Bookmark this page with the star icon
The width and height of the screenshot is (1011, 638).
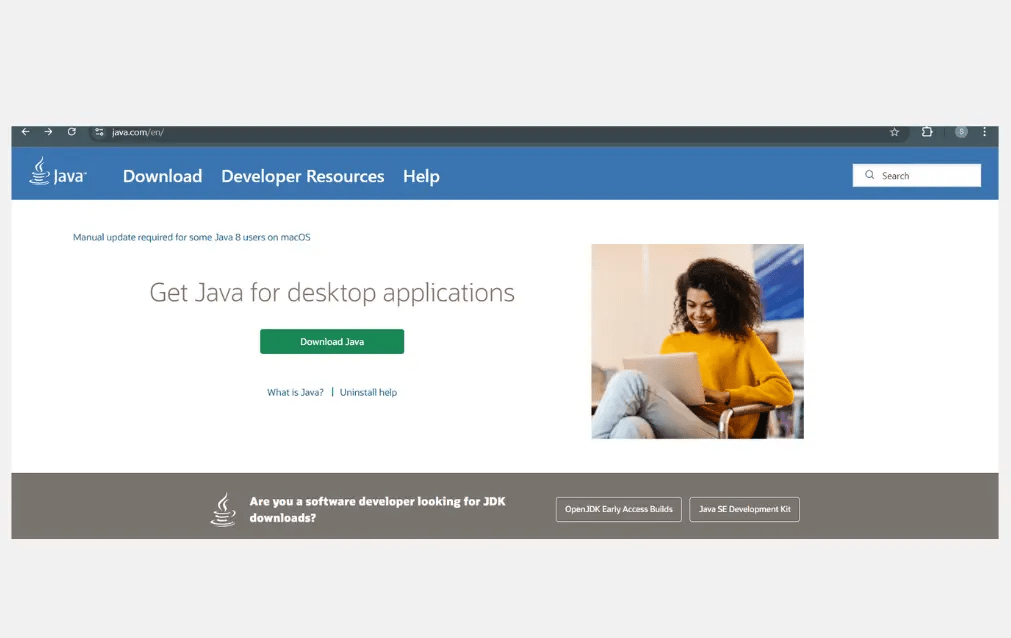(x=894, y=131)
